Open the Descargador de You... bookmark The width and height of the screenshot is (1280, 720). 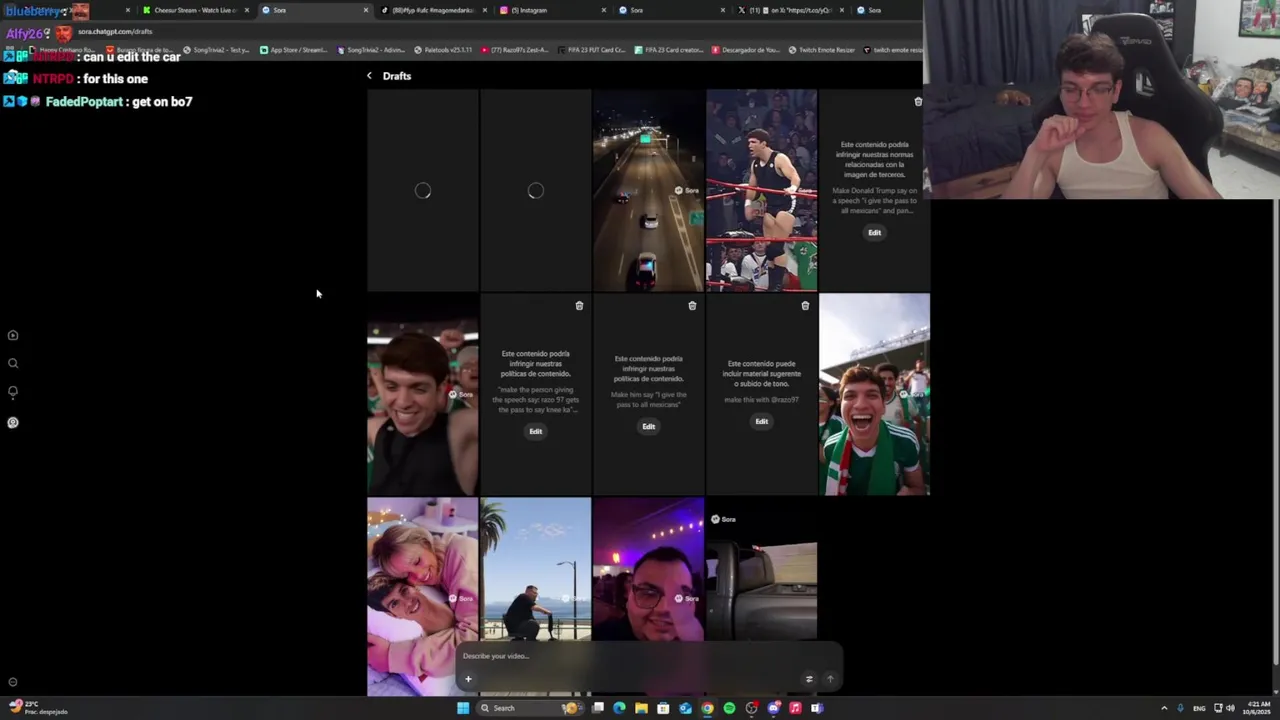click(747, 50)
